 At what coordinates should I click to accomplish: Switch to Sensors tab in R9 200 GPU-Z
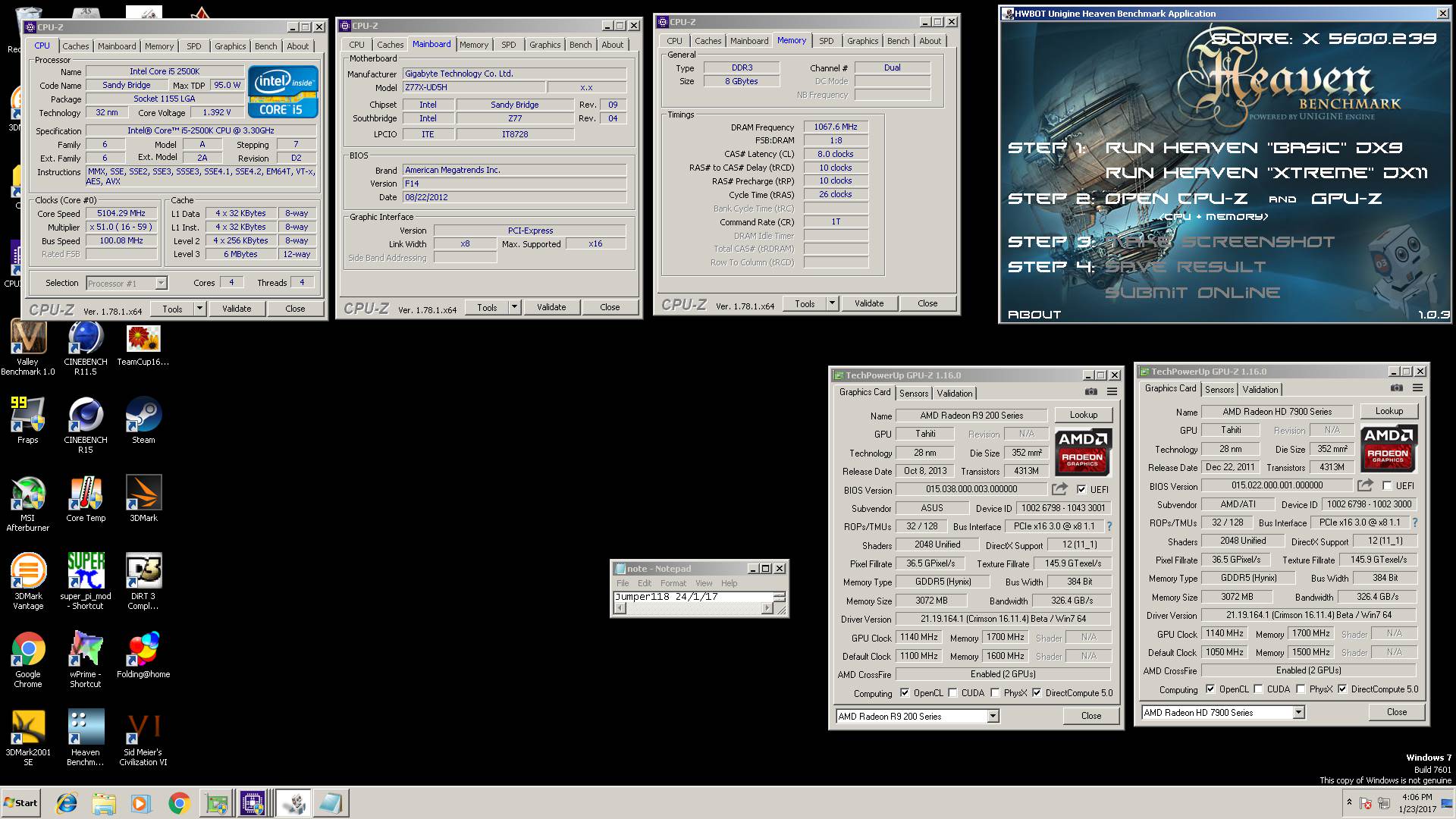(914, 393)
